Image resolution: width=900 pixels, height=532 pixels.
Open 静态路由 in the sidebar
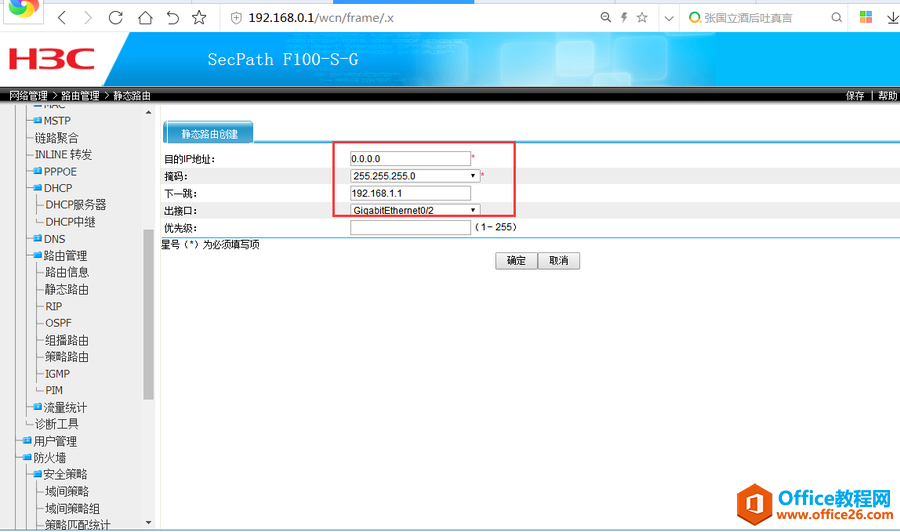(x=66, y=289)
